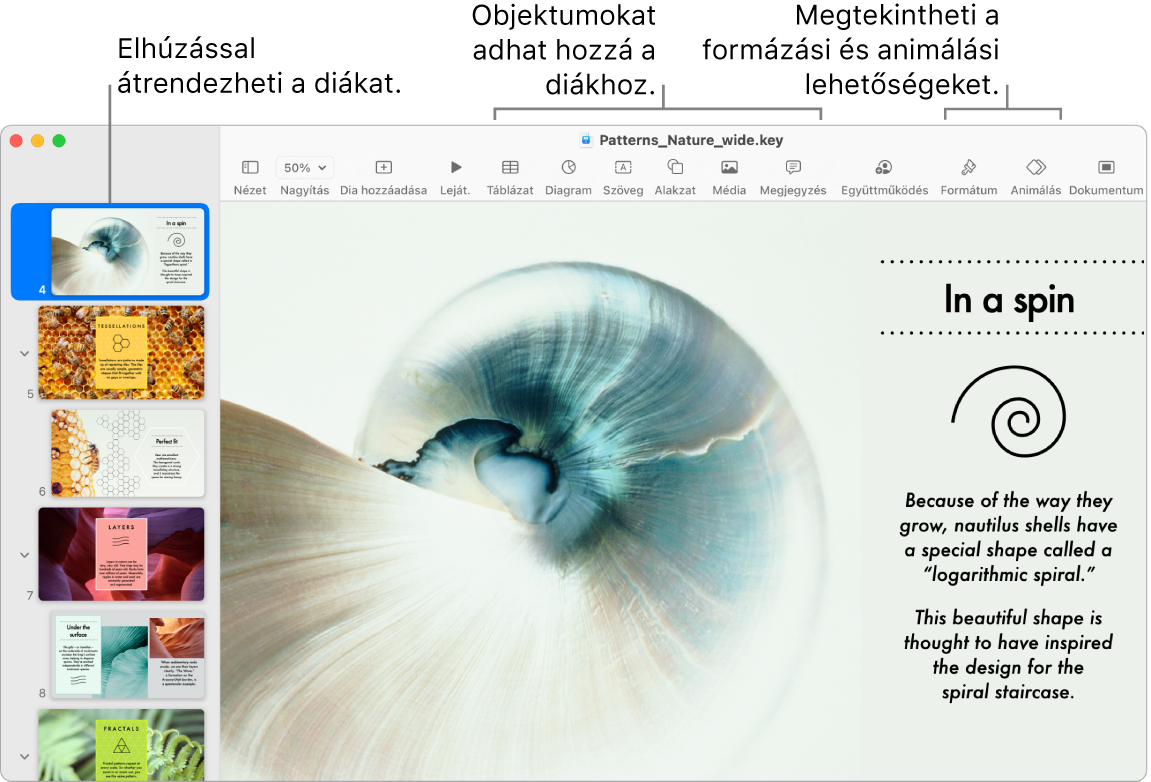Insert a table using the Táblázat icon

[510, 172]
